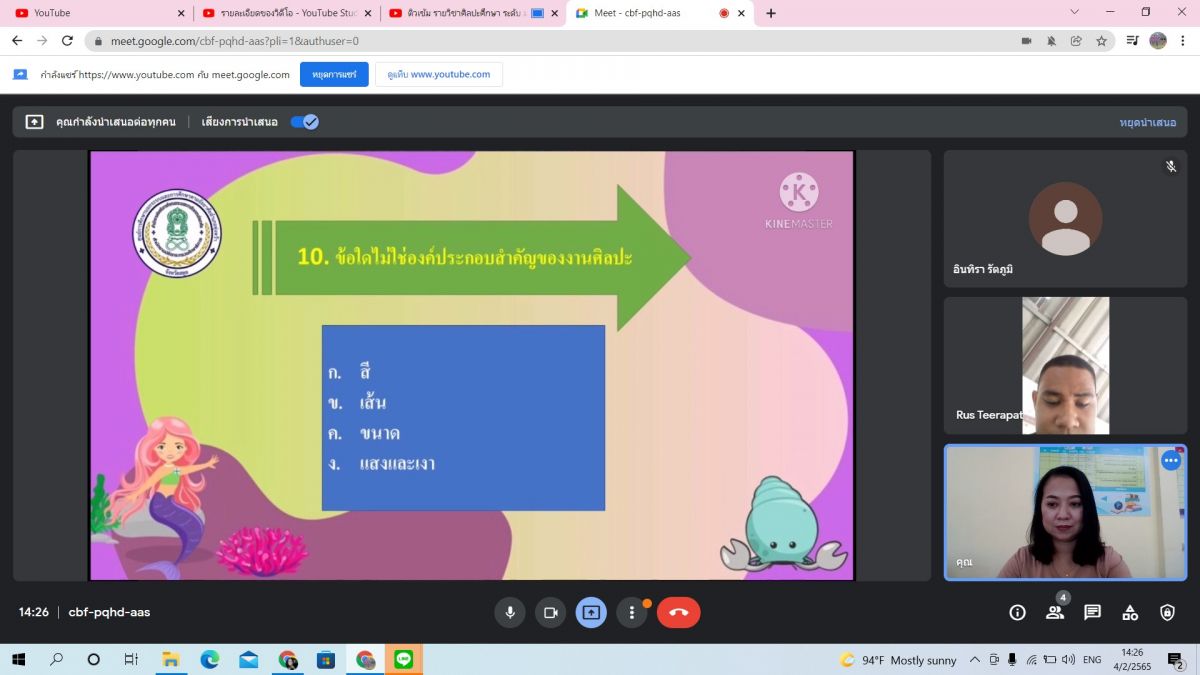
Task: Click the stop presenting link at right
Action: click(1147, 122)
